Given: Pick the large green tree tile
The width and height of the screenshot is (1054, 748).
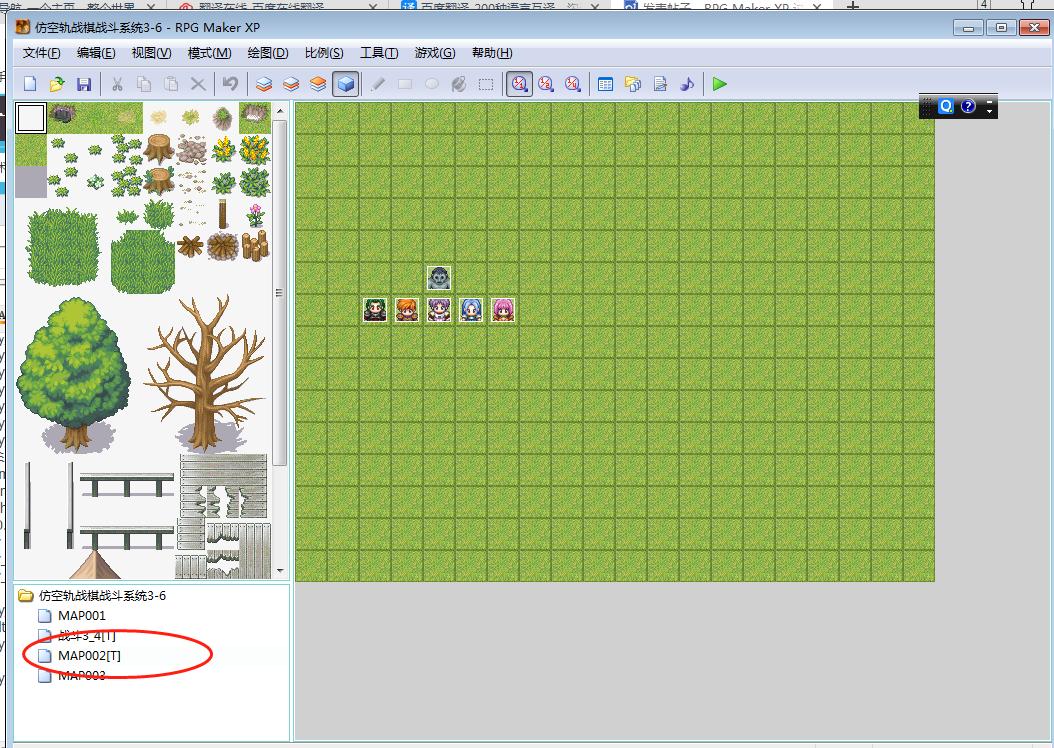Looking at the screenshot, I should click(x=74, y=374).
